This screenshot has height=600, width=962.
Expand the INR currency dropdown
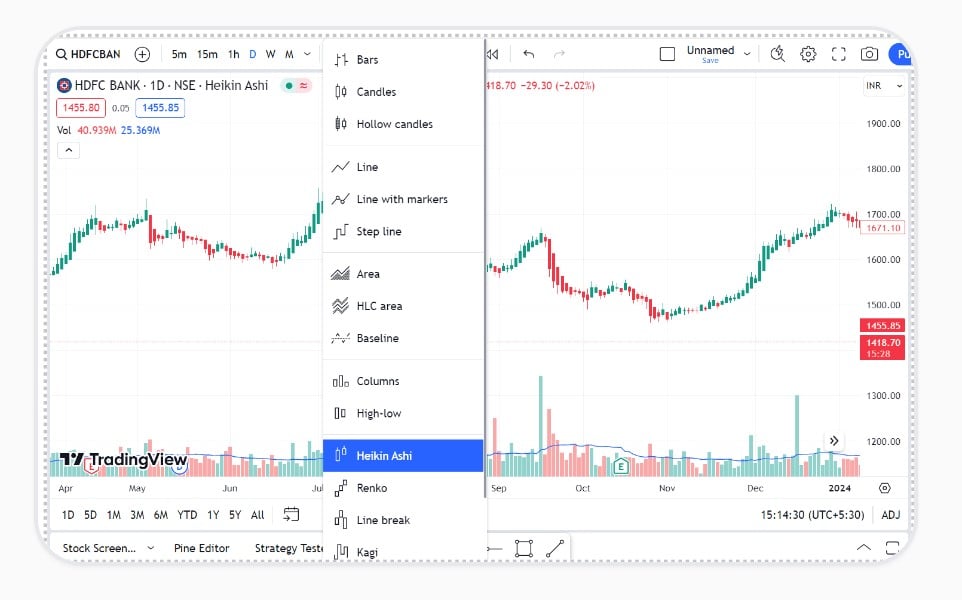coord(884,86)
